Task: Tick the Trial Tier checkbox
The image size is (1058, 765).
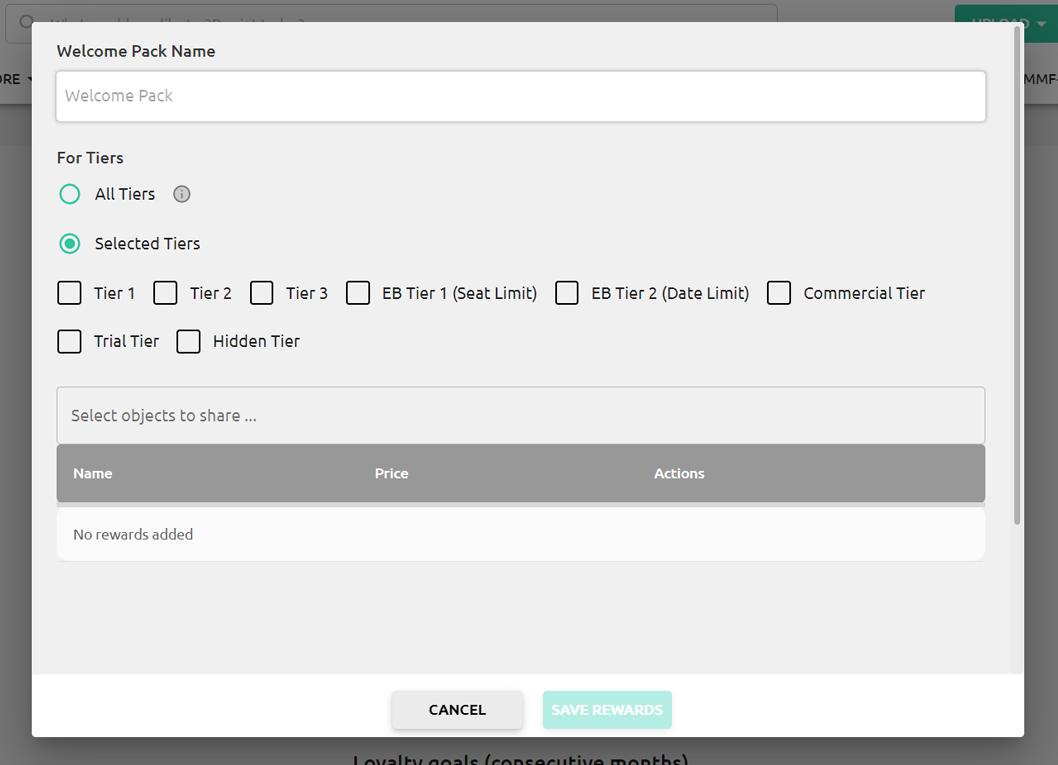Action: click(x=69, y=341)
